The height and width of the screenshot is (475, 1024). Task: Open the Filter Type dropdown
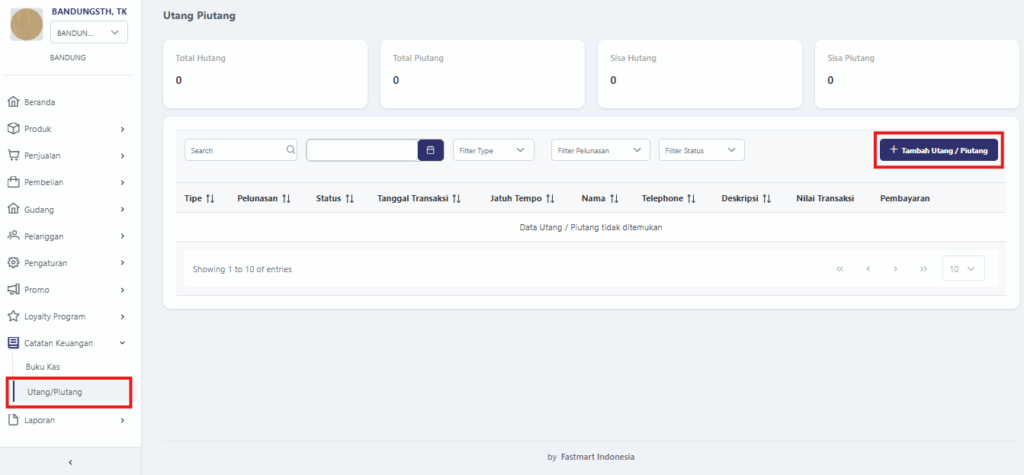click(493, 150)
